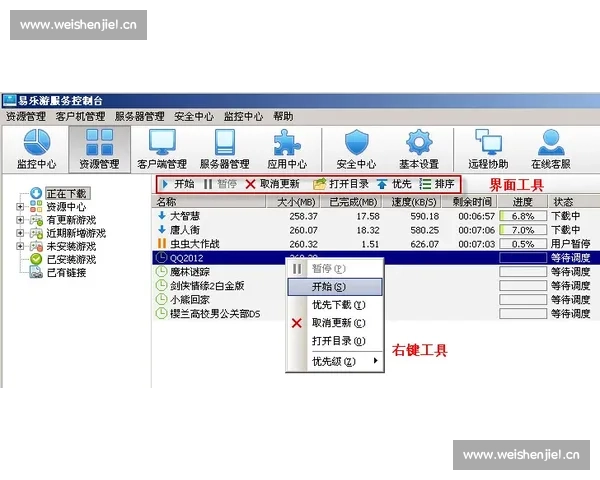Viewport: 600px width, 480px height.
Task: Click the pause icon beside 虫虫大作战
Action: coord(162,243)
